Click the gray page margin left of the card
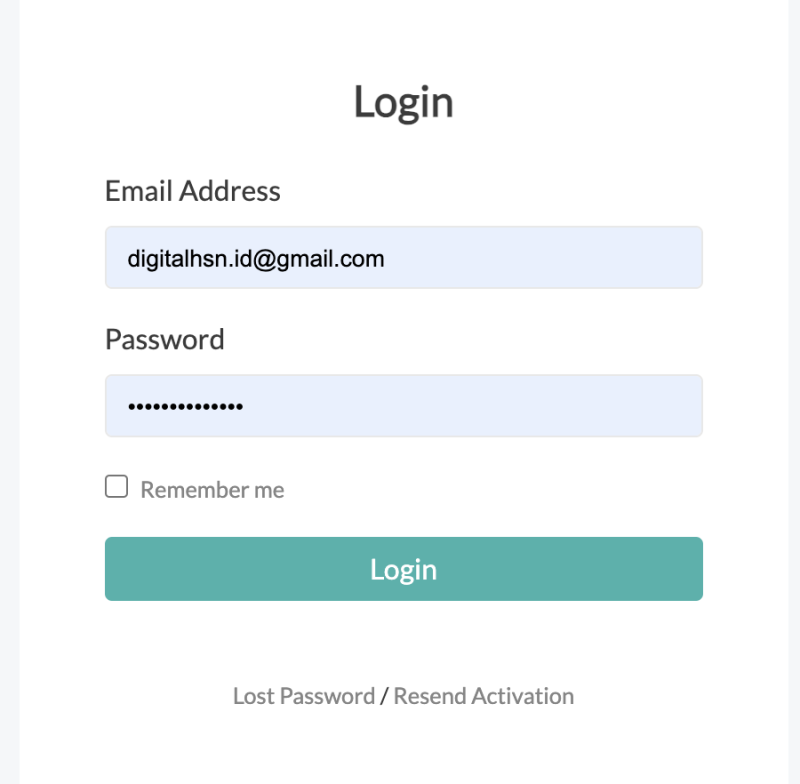 tap(9, 400)
